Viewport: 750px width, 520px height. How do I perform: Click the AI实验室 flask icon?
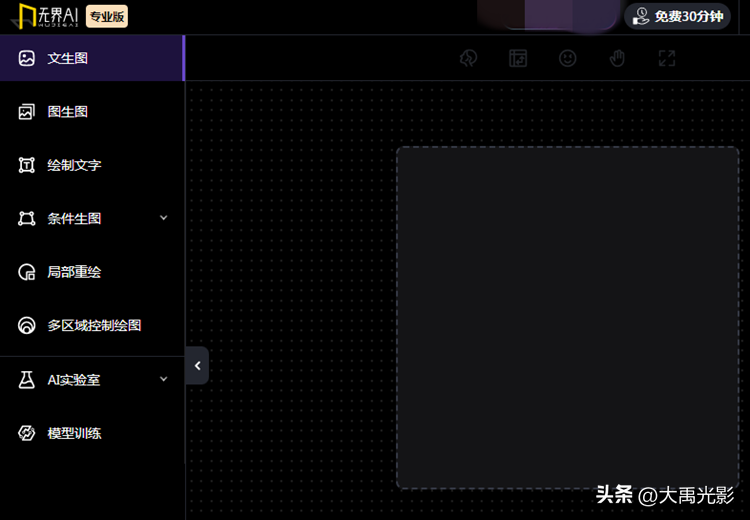[x=26, y=380]
